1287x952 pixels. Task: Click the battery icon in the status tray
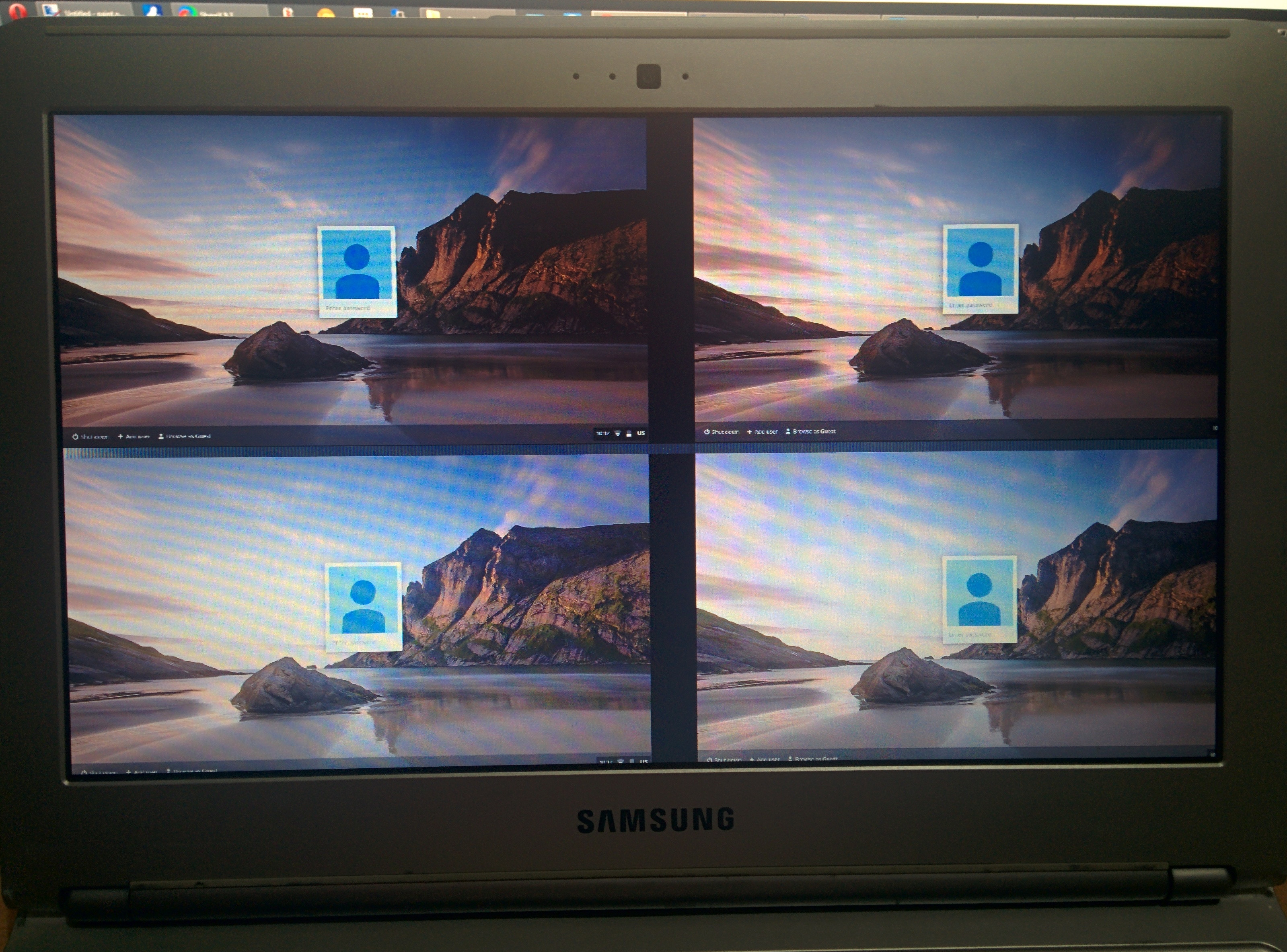(629, 433)
